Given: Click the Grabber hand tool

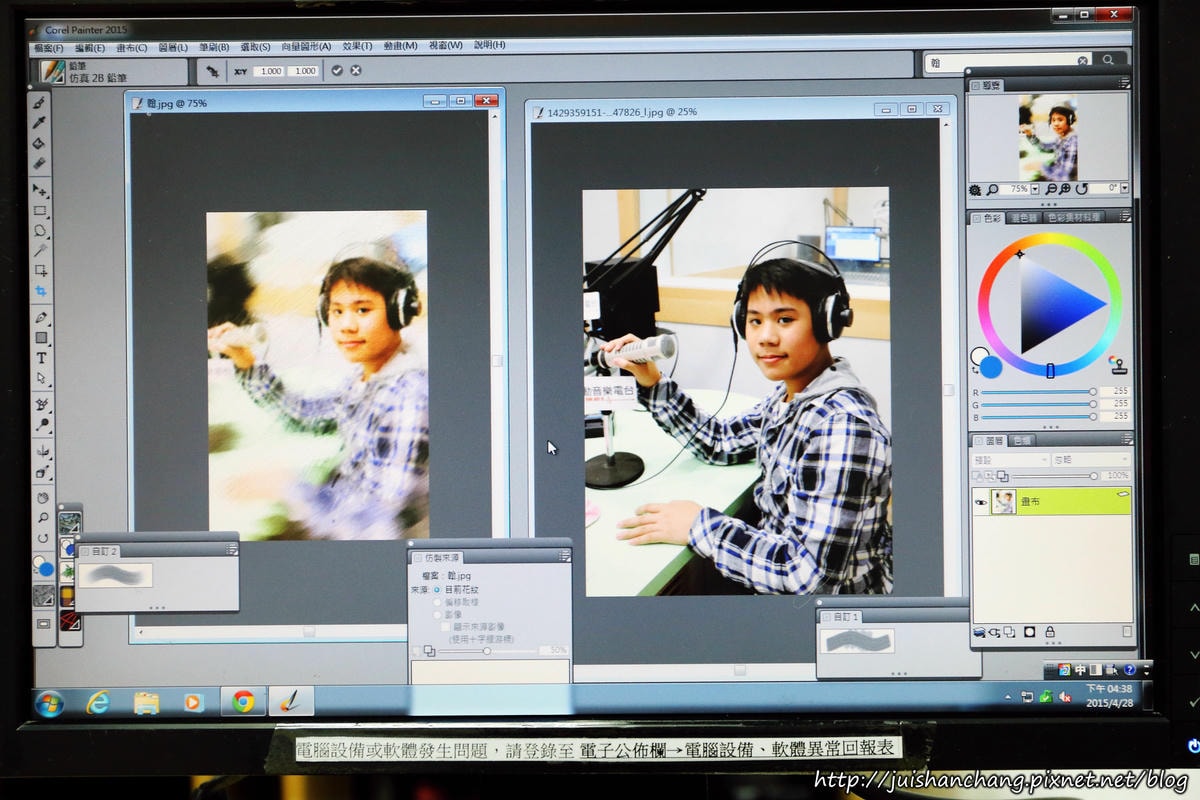Looking at the screenshot, I should [42, 497].
